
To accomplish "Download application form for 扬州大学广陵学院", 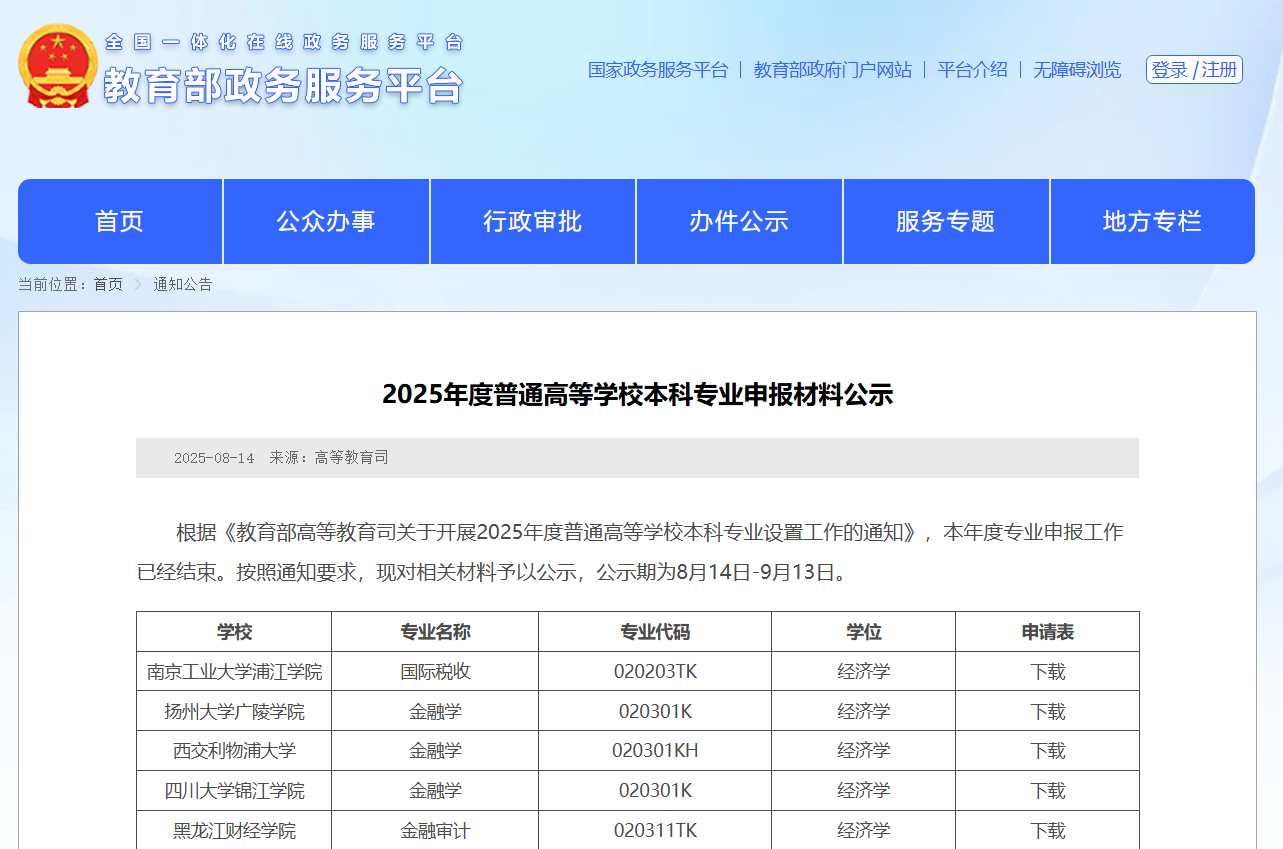I will tap(1048, 712).
